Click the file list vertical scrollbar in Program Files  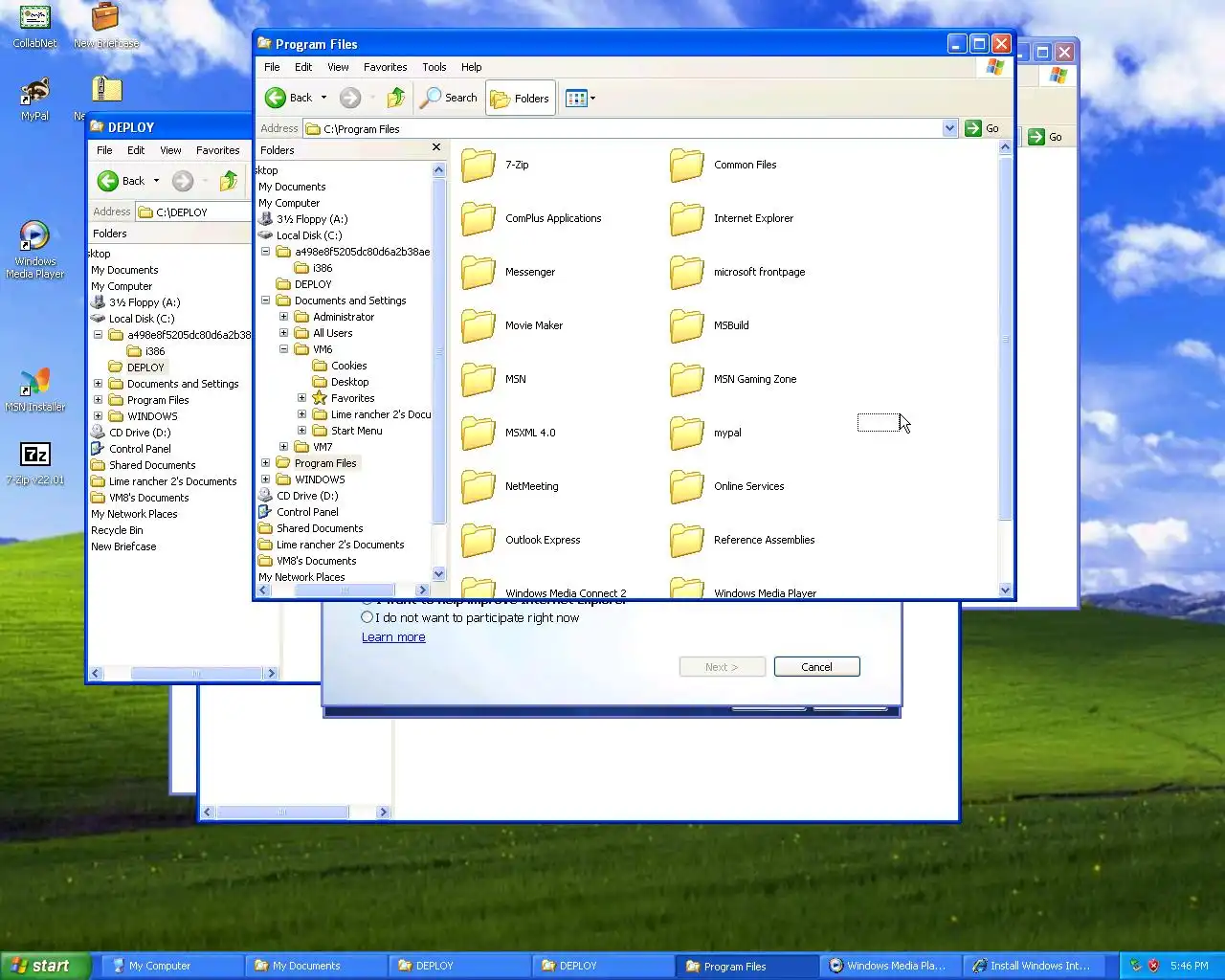click(1005, 368)
